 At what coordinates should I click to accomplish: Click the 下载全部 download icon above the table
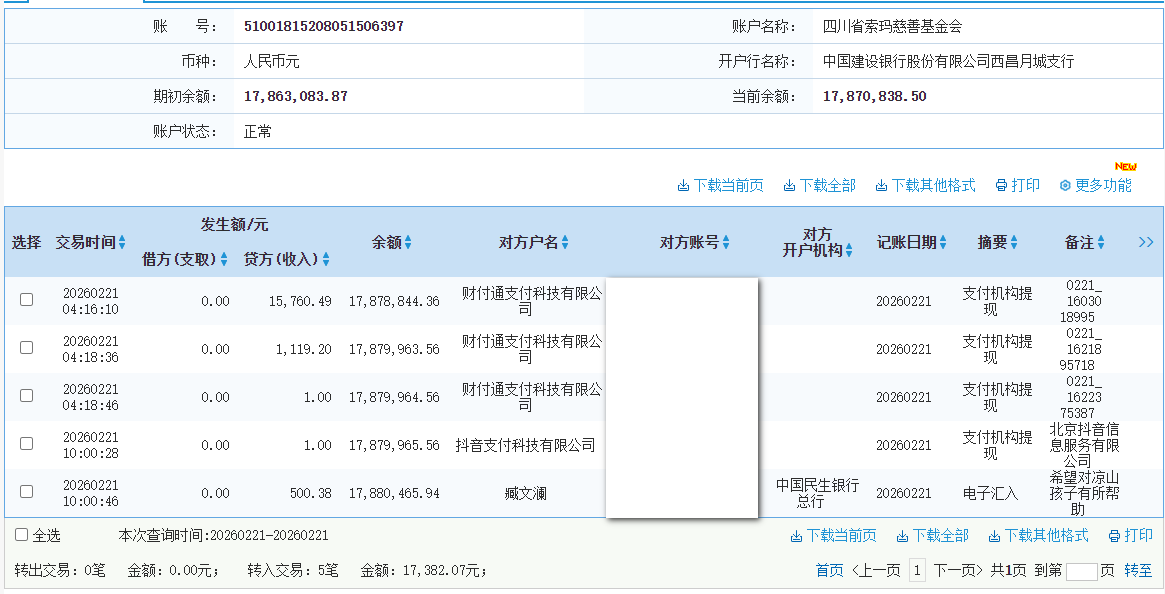(x=790, y=185)
